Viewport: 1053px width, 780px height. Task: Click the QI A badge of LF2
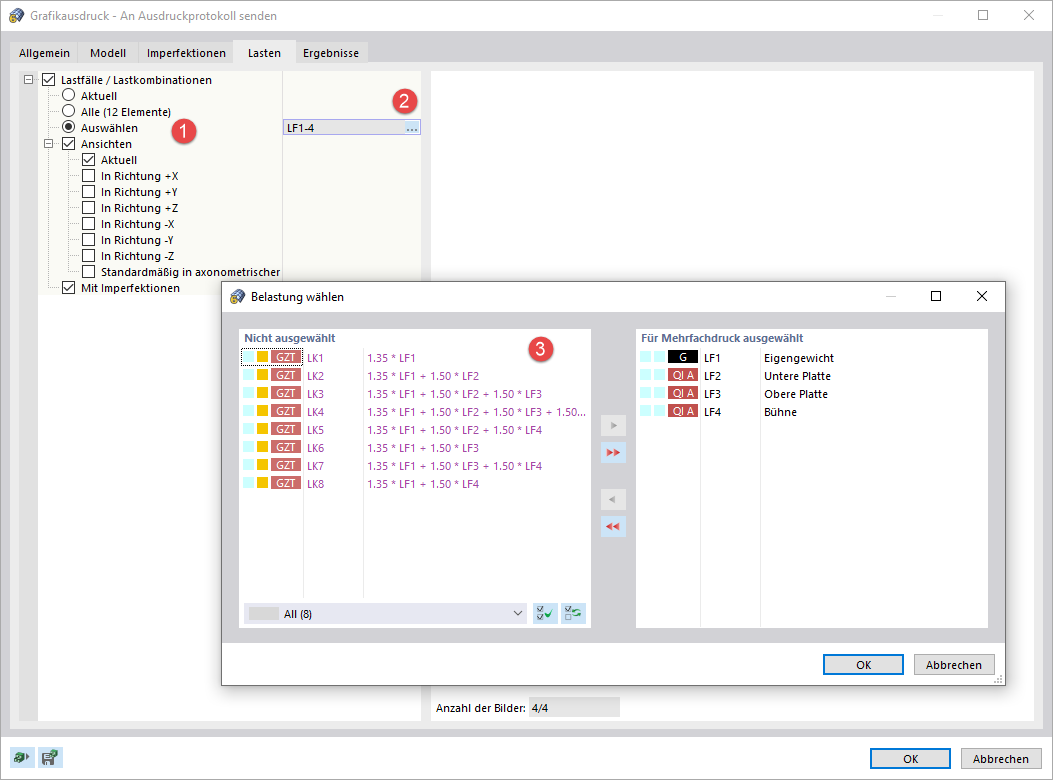(x=682, y=376)
